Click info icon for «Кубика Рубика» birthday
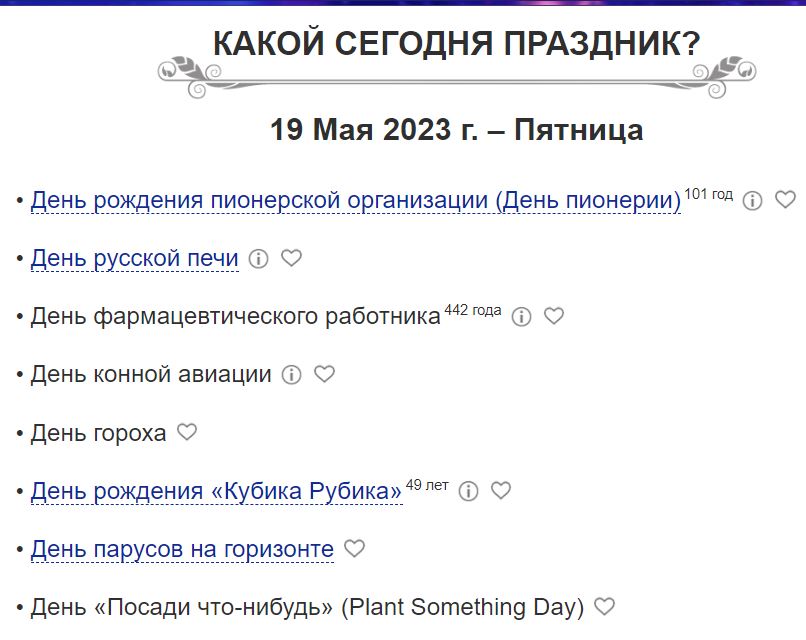The image size is (806, 640). tap(468, 491)
